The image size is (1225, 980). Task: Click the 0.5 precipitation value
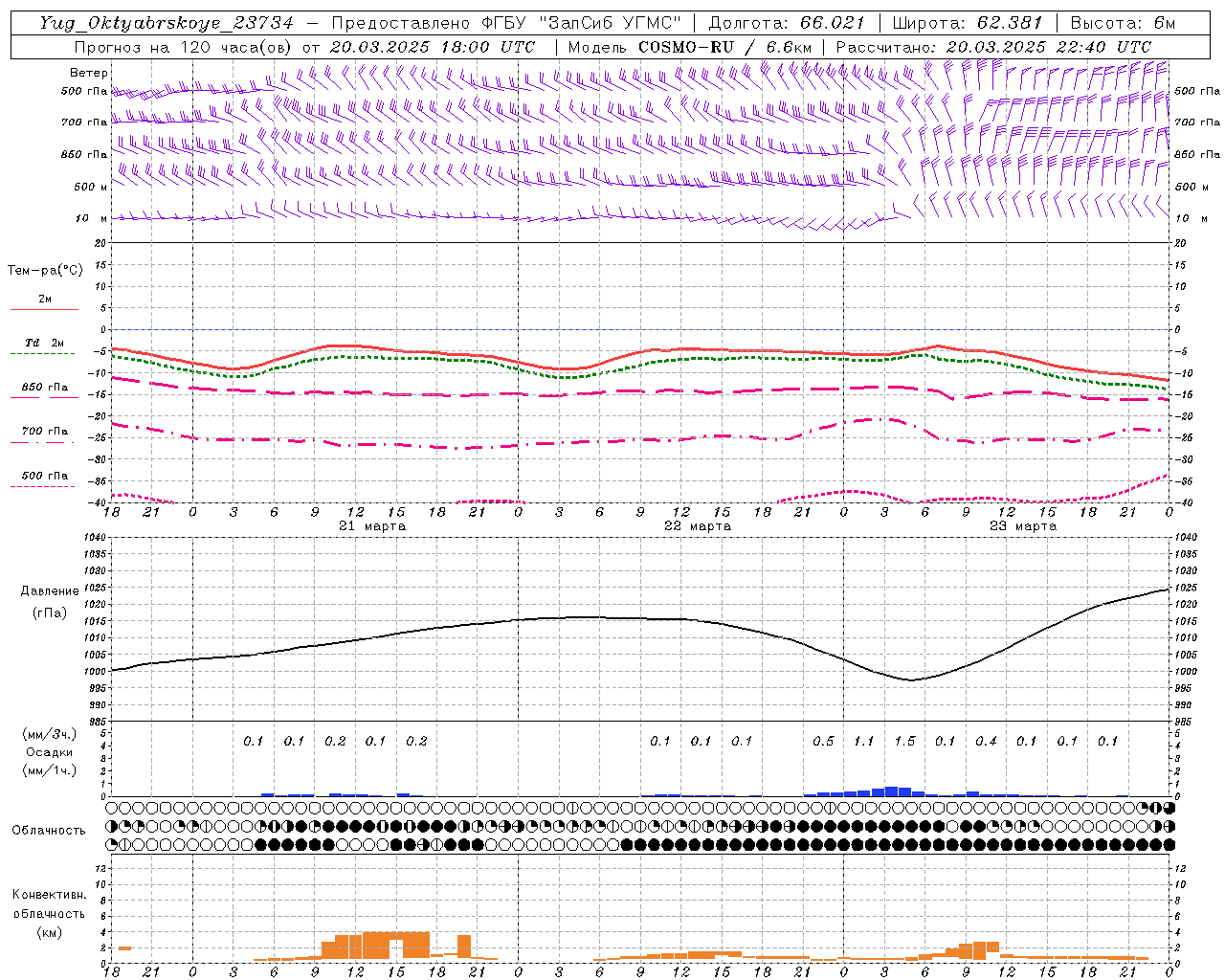823,741
